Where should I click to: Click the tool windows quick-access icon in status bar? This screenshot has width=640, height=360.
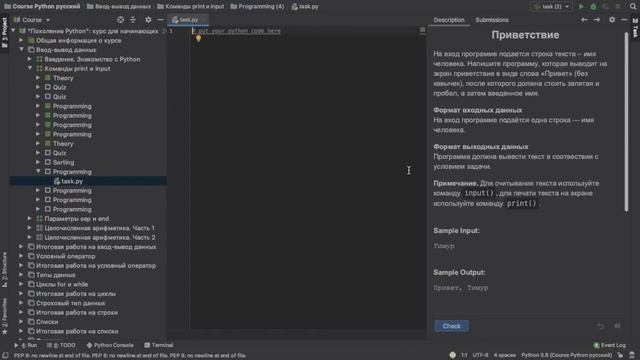(5, 356)
